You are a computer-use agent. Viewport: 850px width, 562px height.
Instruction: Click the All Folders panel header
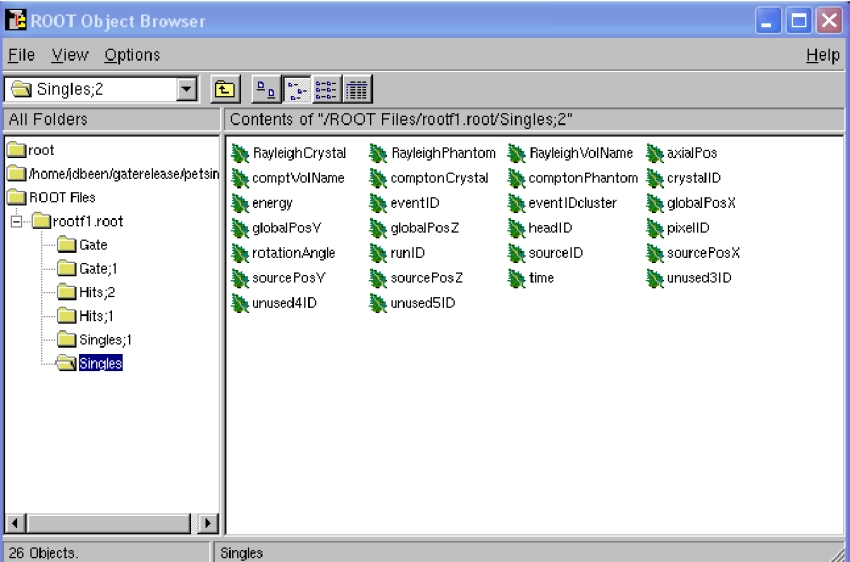[x=111, y=119]
